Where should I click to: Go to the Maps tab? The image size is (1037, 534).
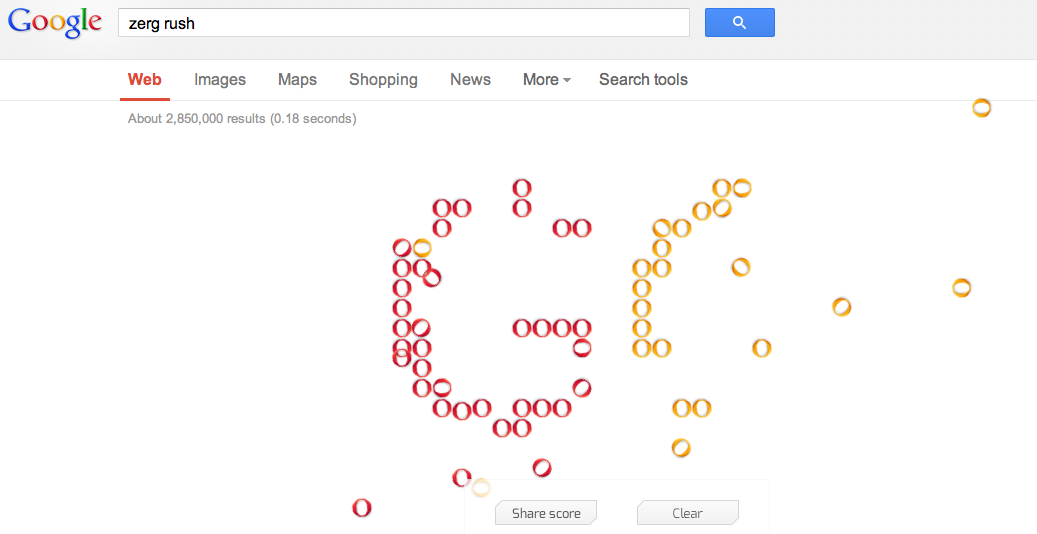point(297,80)
